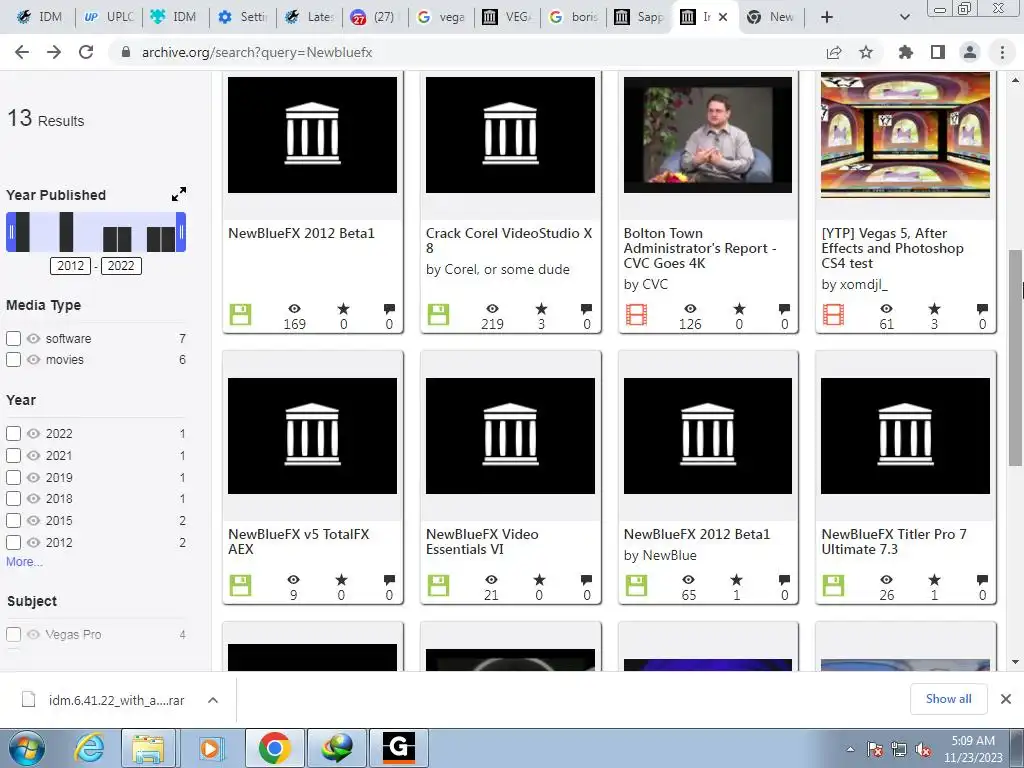Viewport: 1024px width, 768px height.
Task: Open Windows Explorer folder from taskbar
Action: [x=148, y=748]
